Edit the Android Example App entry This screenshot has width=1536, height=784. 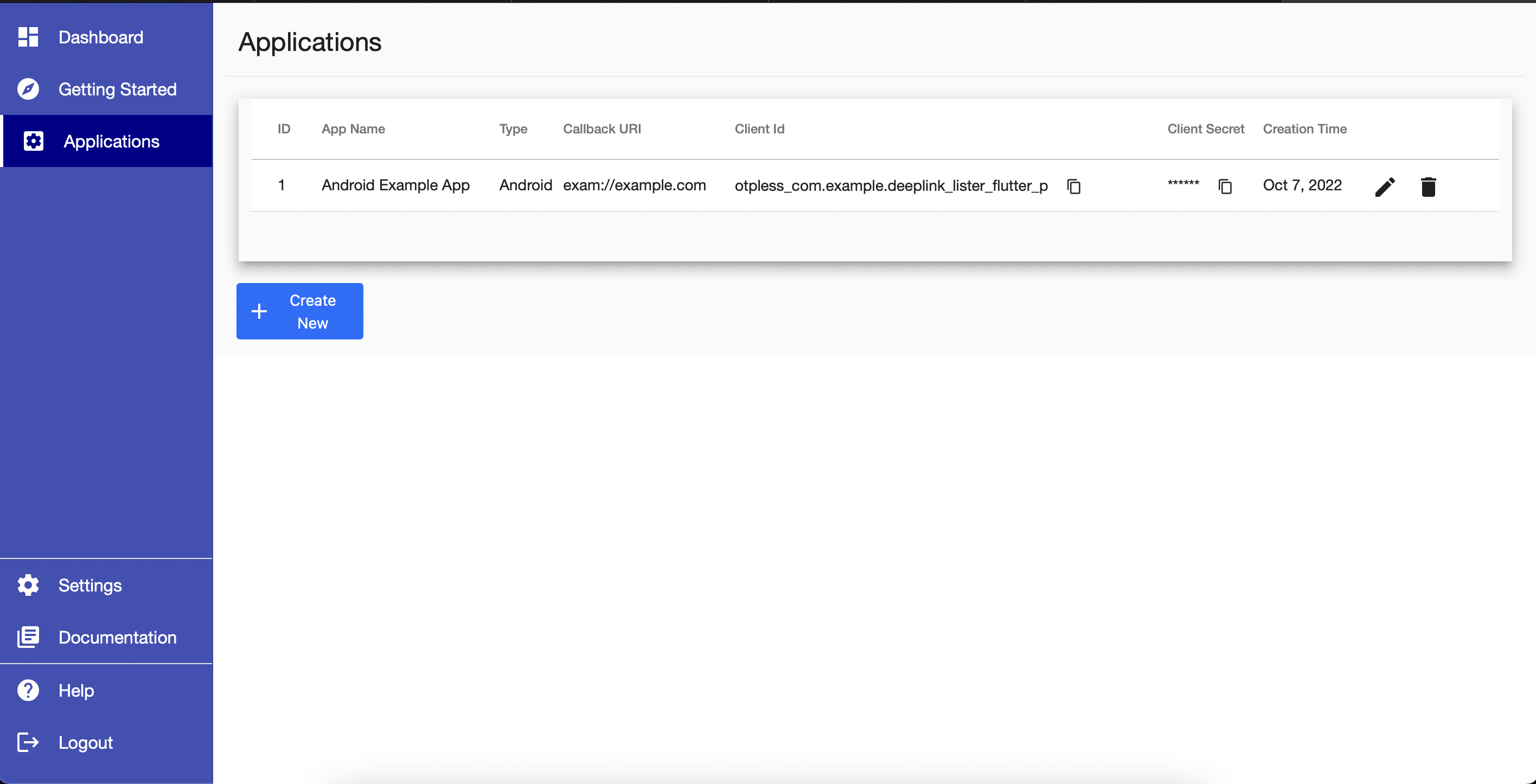click(x=1385, y=187)
